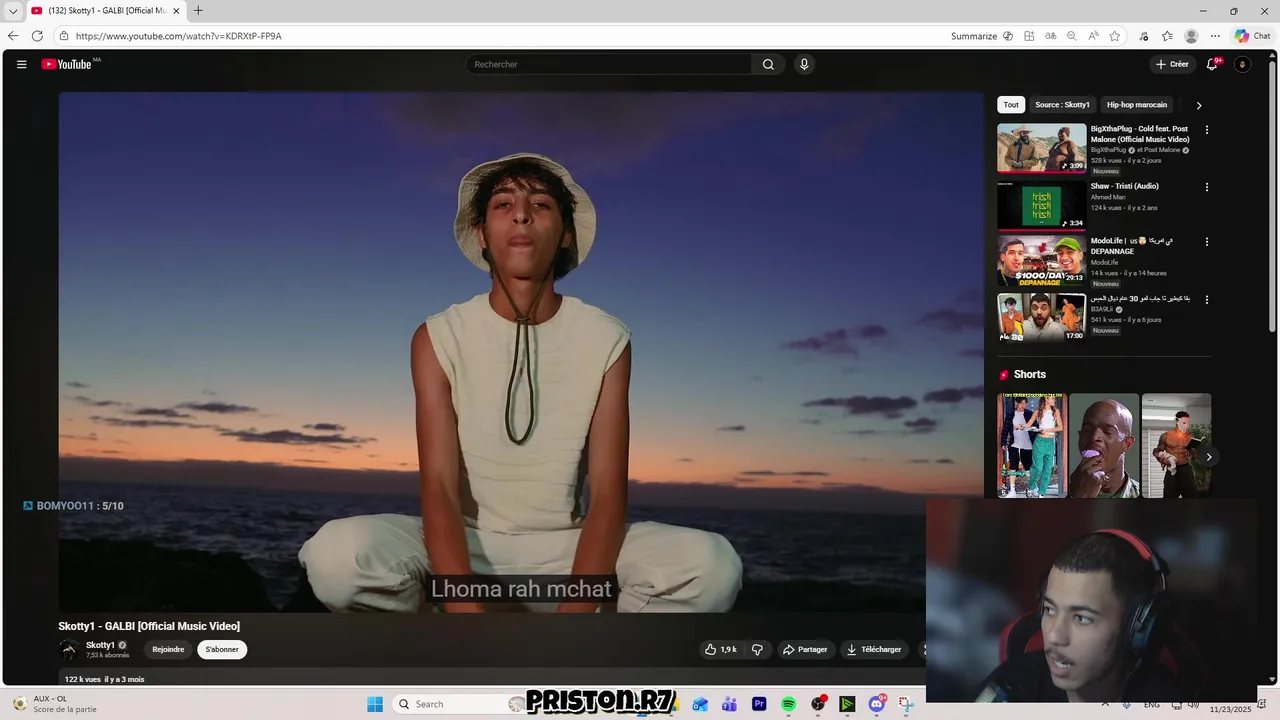
Task: Click the video player to pause
Action: click(x=521, y=352)
